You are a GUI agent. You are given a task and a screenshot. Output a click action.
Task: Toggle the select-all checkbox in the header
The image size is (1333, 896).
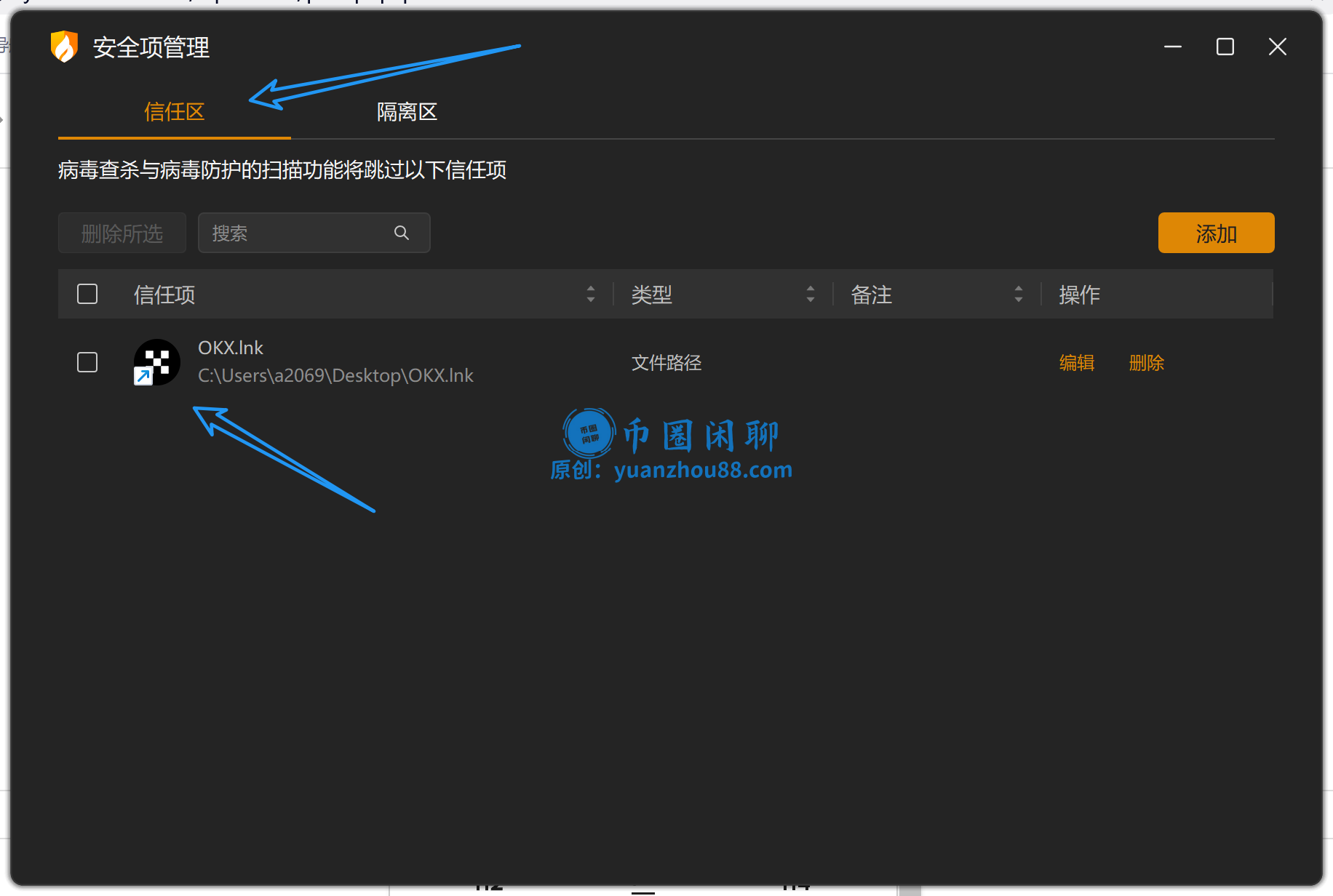[87, 294]
